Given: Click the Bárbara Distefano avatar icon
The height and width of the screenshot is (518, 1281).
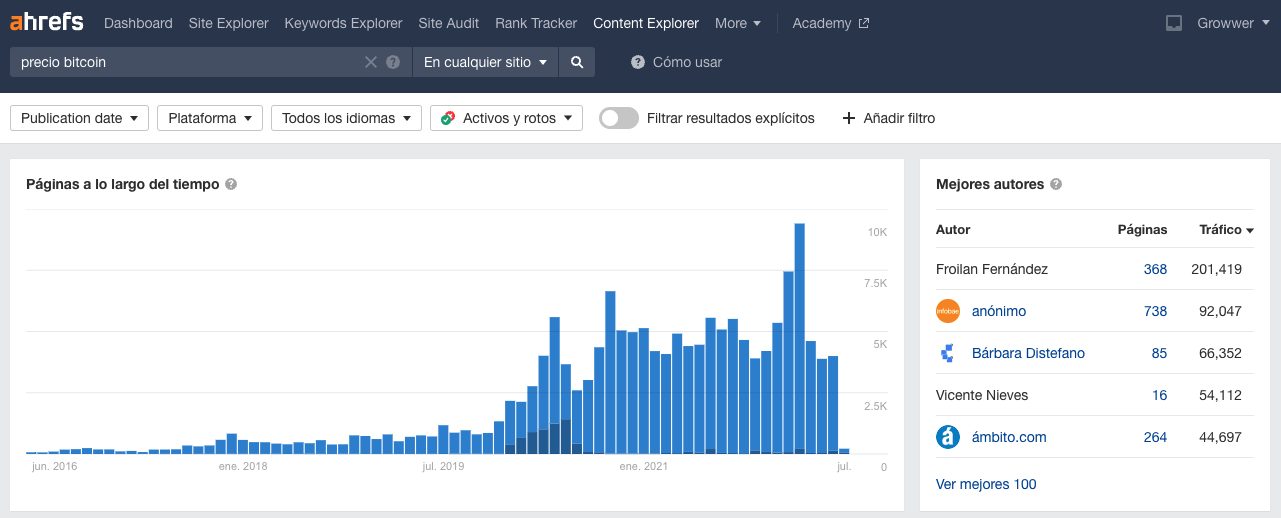Looking at the screenshot, I should pyautogui.click(x=948, y=353).
